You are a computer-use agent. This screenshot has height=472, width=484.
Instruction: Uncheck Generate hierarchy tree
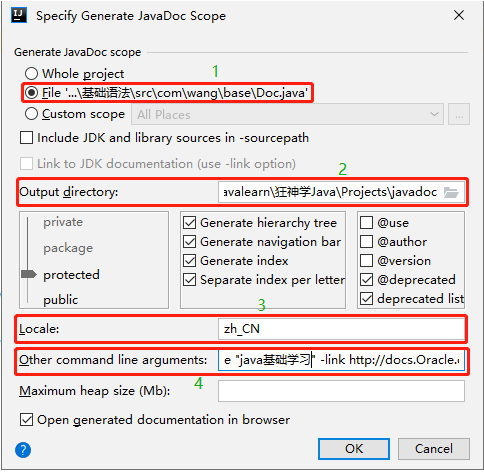[x=189, y=222]
